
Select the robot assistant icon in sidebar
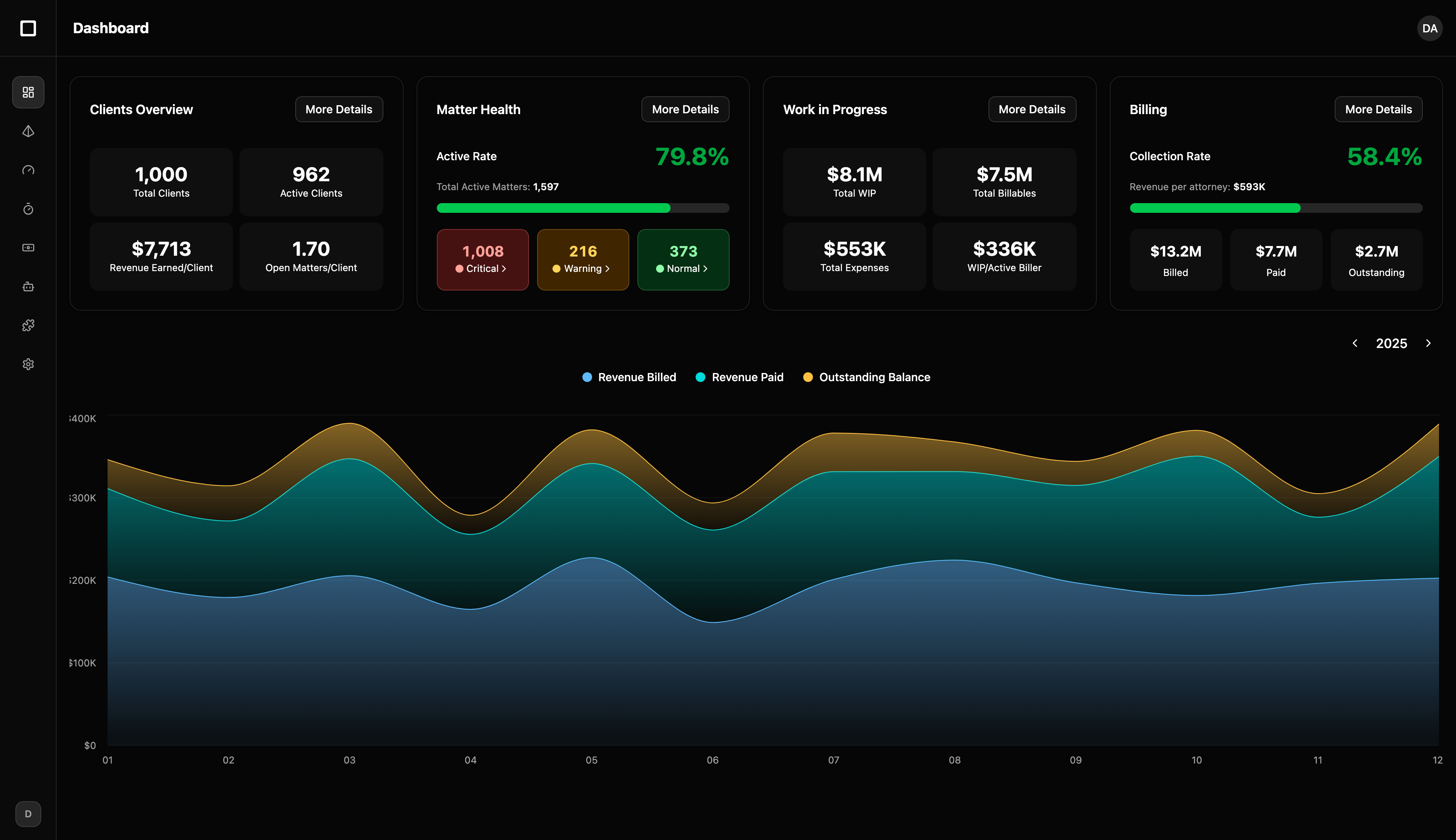(x=28, y=286)
